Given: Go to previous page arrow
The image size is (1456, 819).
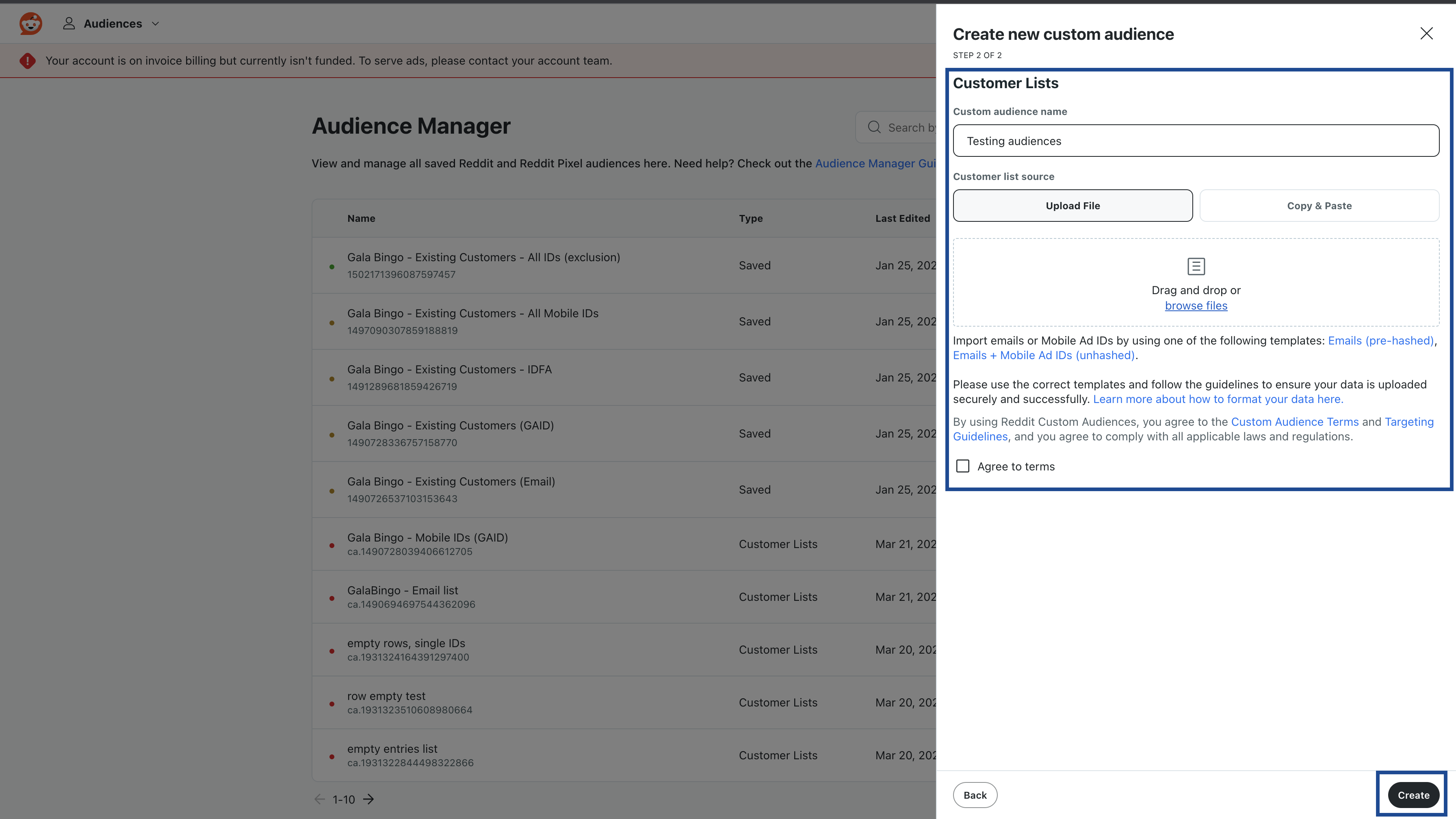Looking at the screenshot, I should [x=319, y=799].
